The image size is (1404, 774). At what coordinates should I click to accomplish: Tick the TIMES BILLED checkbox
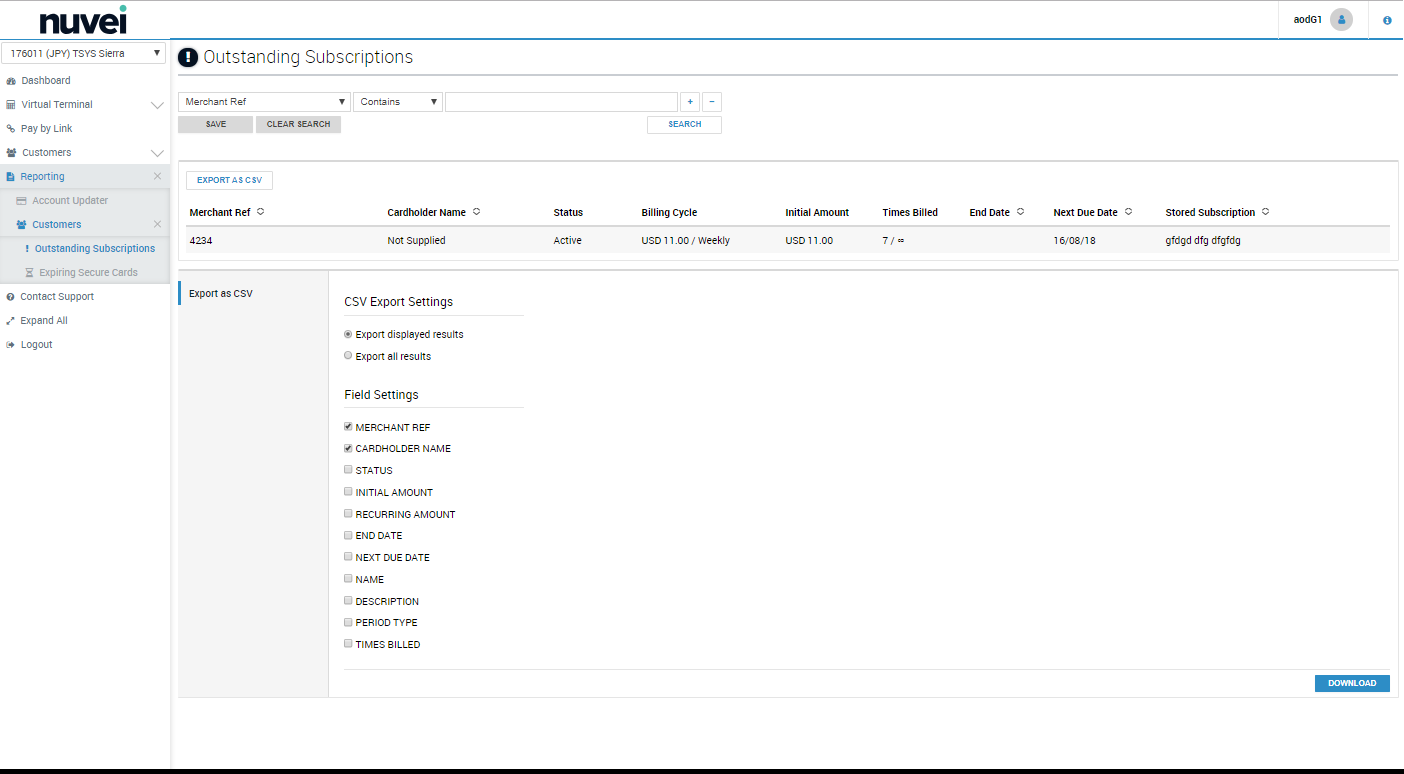(x=348, y=644)
